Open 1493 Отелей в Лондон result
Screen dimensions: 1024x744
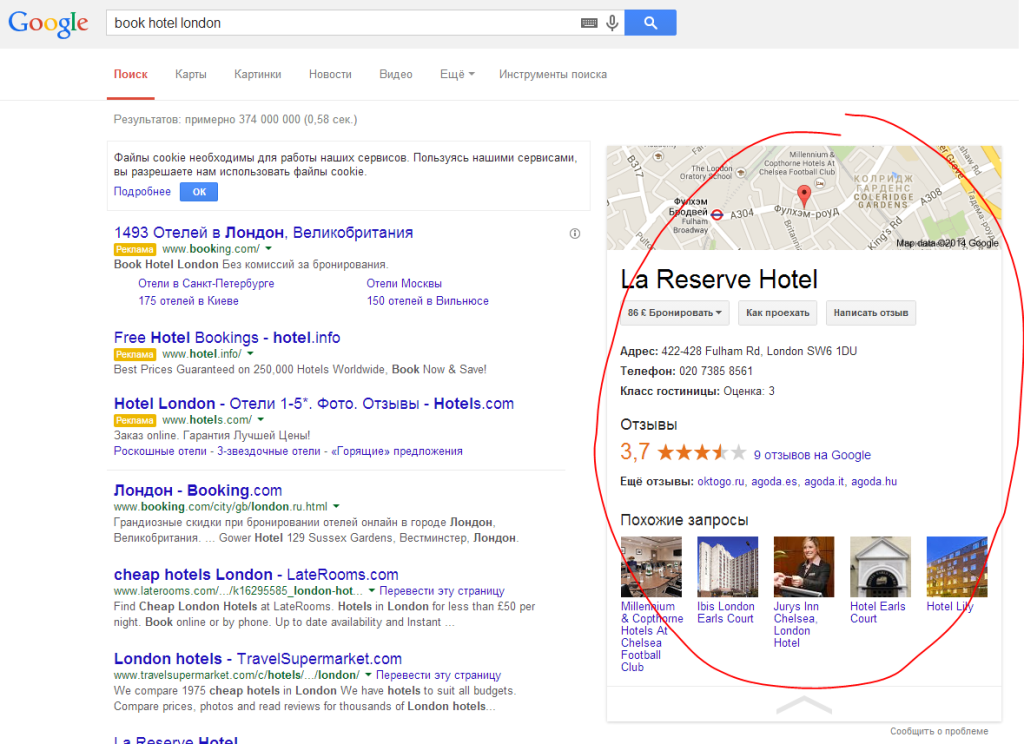tap(263, 233)
